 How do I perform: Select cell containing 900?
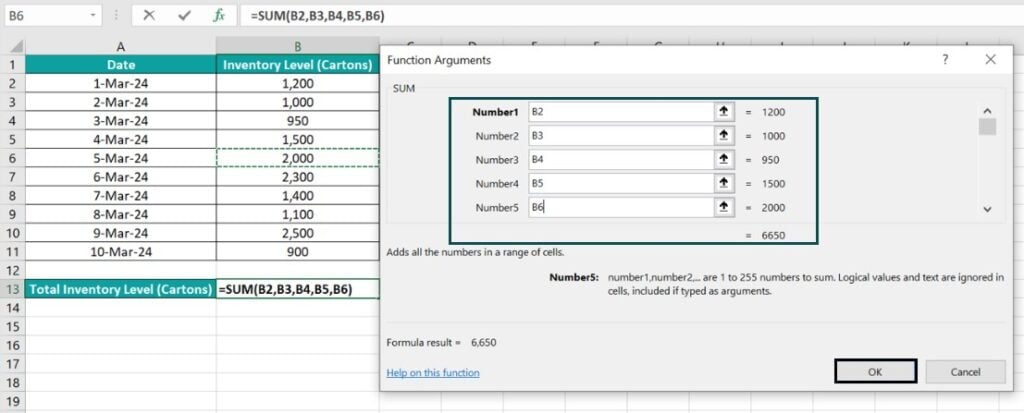click(x=298, y=252)
